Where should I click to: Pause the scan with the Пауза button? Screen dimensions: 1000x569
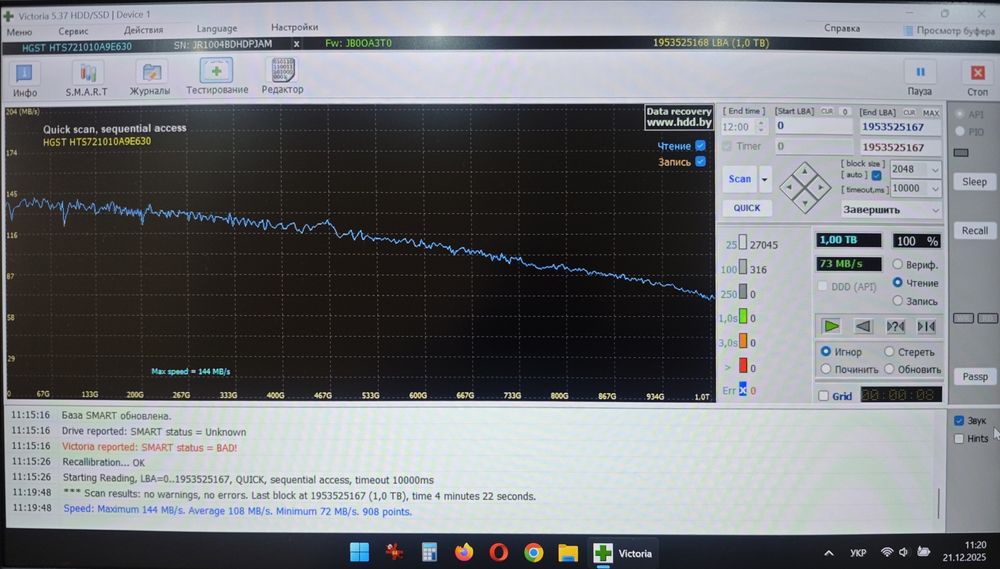tap(920, 78)
